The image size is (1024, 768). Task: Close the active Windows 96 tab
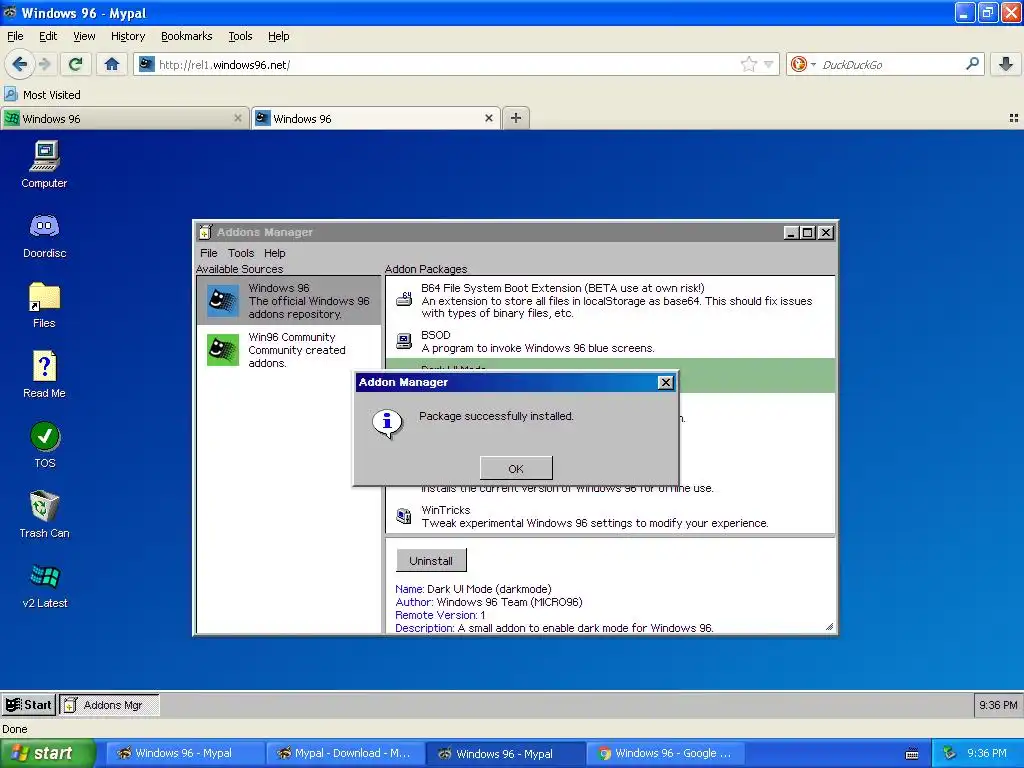click(488, 118)
